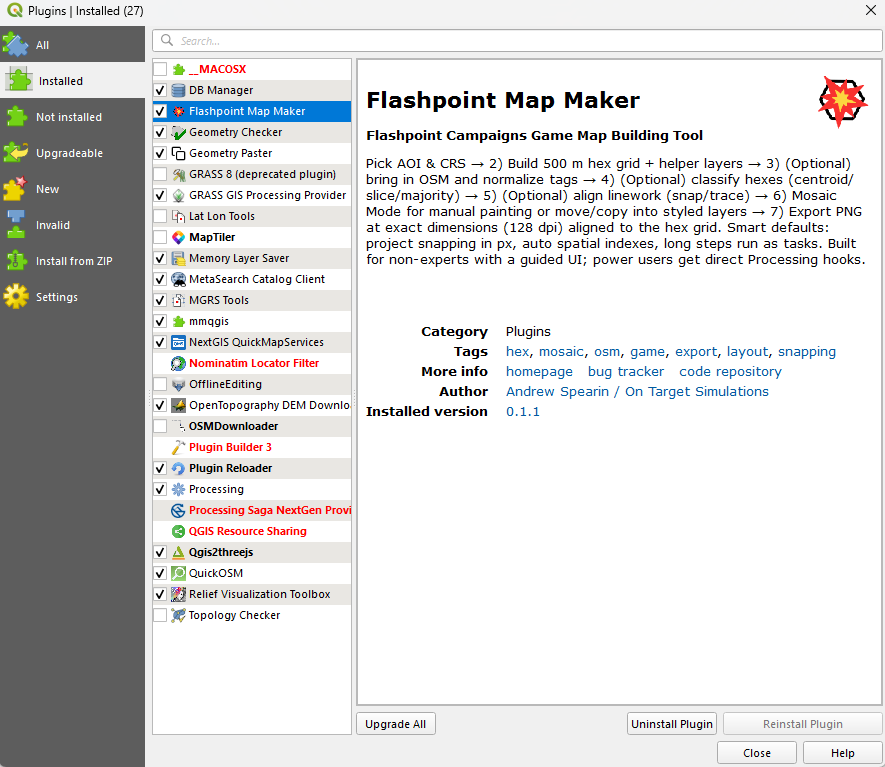
Task: Click the OpenTopography DEM Downloader icon
Action: (x=178, y=405)
